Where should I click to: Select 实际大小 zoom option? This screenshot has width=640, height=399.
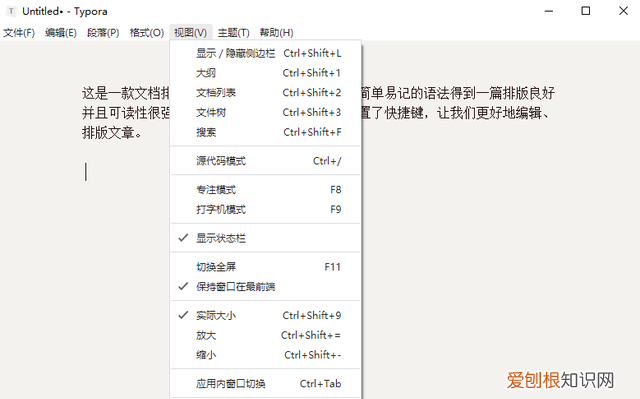[265, 315]
